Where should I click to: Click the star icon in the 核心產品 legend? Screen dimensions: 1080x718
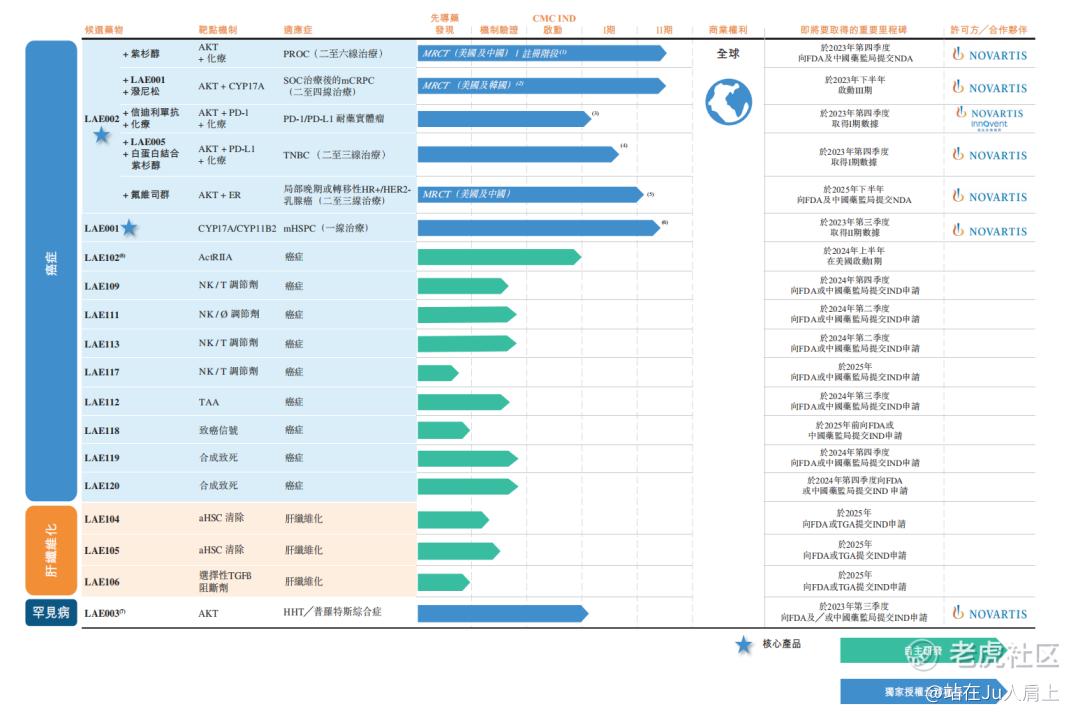pos(743,645)
